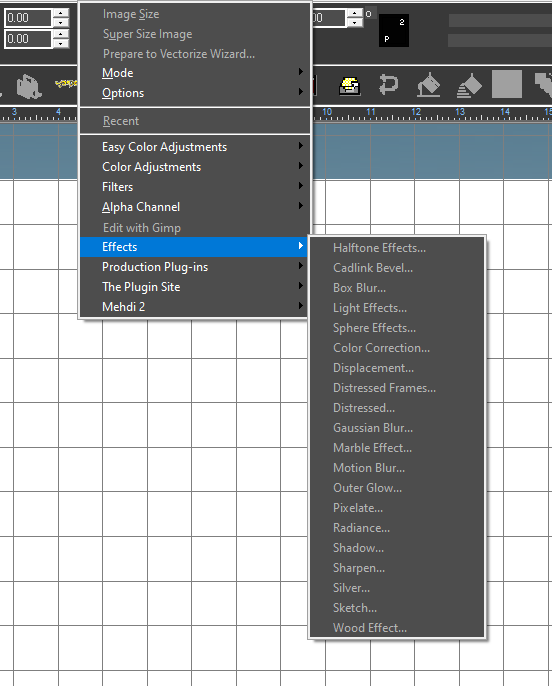Viewport: 552px width, 686px height.
Task: Expand the Easy Color Adjustments submenu arrow
Action: 300,145
